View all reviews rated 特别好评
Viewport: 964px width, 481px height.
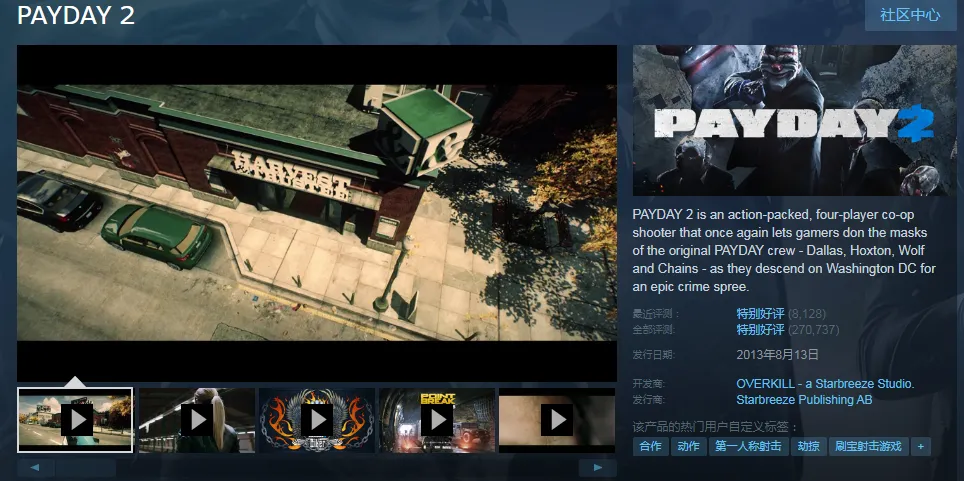point(760,329)
